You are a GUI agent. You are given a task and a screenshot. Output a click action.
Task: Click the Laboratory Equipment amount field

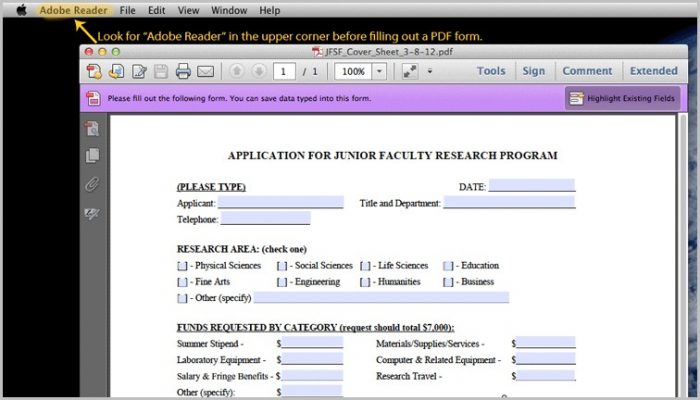pos(312,359)
